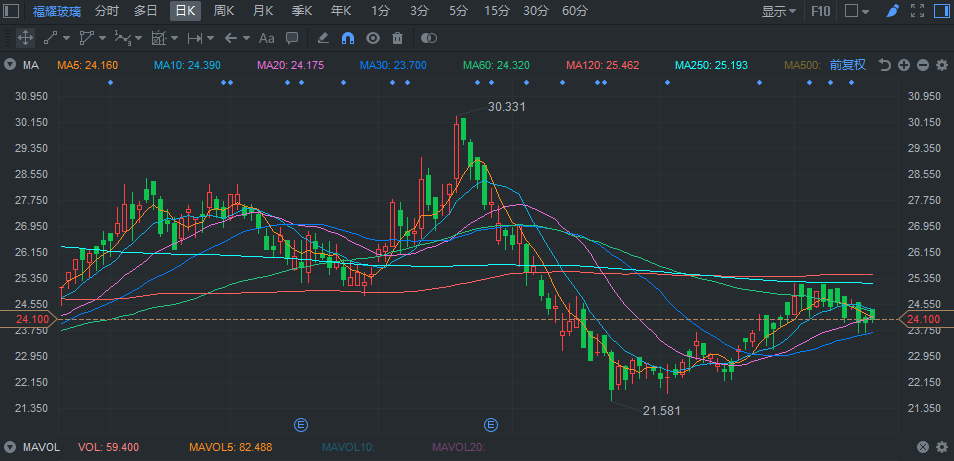Toggle the overlapping circles compare icon
The width and height of the screenshot is (954, 461).
point(429,38)
